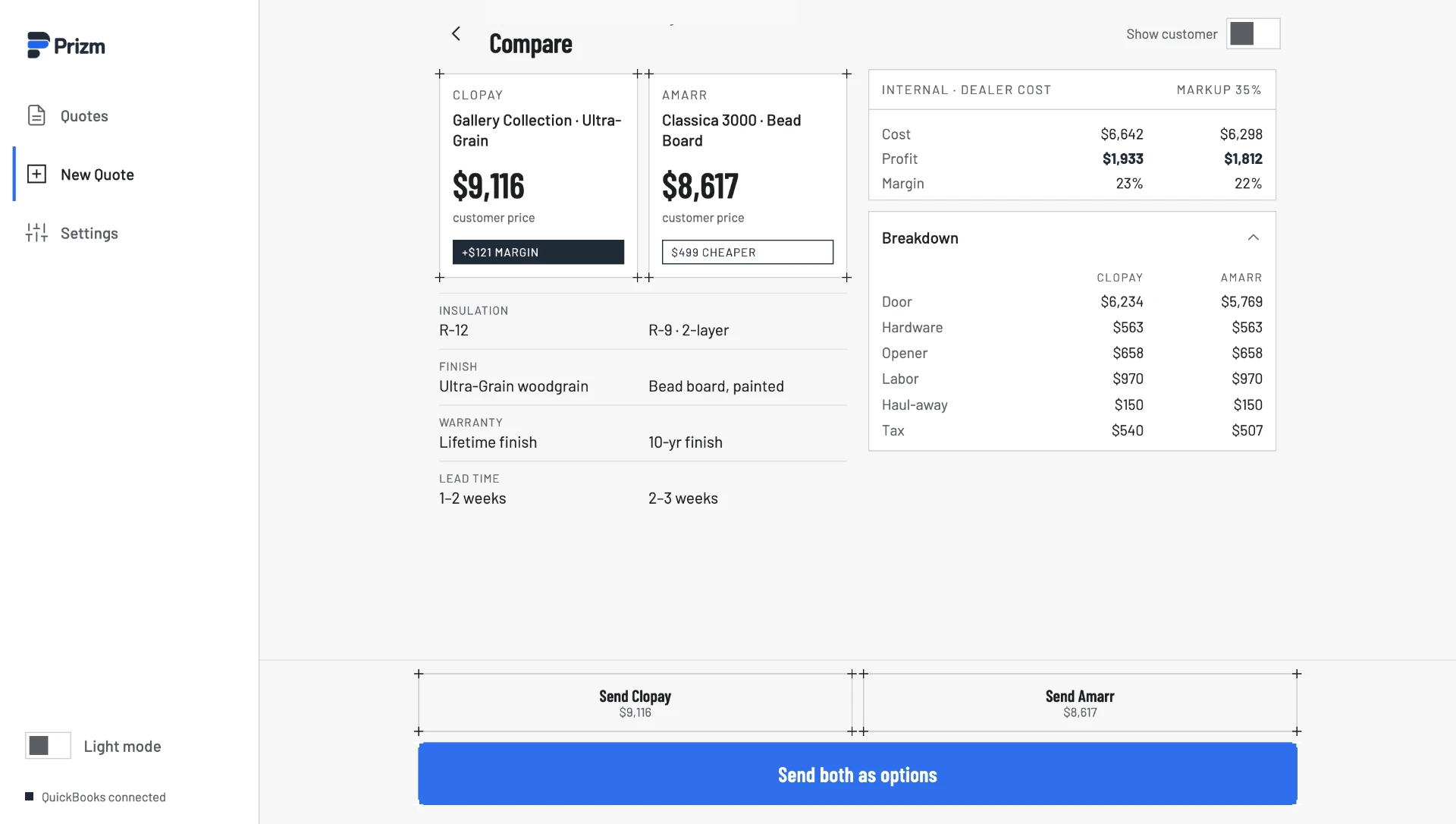The height and width of the screenshot is (824, 1456).
Task: Click the Amarr Door cost $5,769
Action: tap(1241, 302)
